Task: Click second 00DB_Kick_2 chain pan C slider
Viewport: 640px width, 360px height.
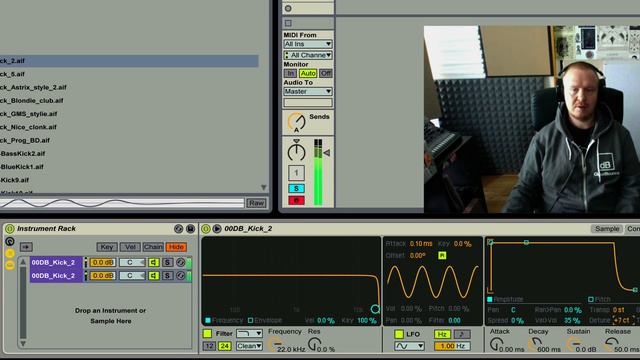Action: 132,276
